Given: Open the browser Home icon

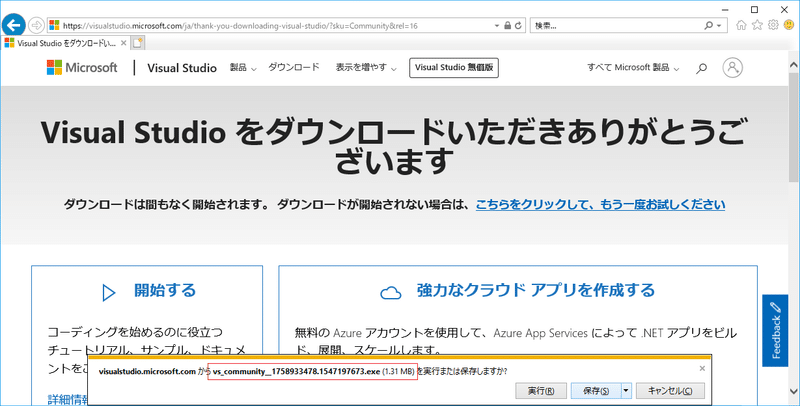Looking at the screenshot, I should [x=741, y=25].
